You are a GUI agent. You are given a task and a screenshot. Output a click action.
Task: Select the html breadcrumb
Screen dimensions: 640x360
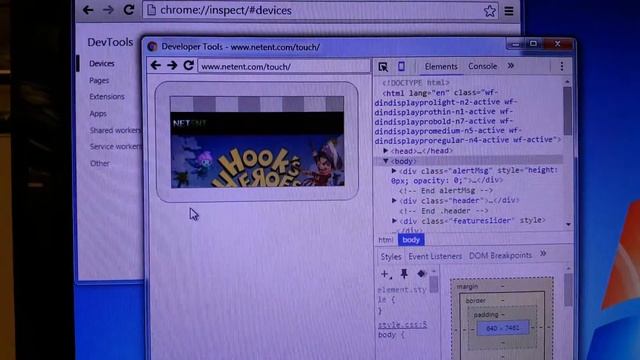[385, 240]
